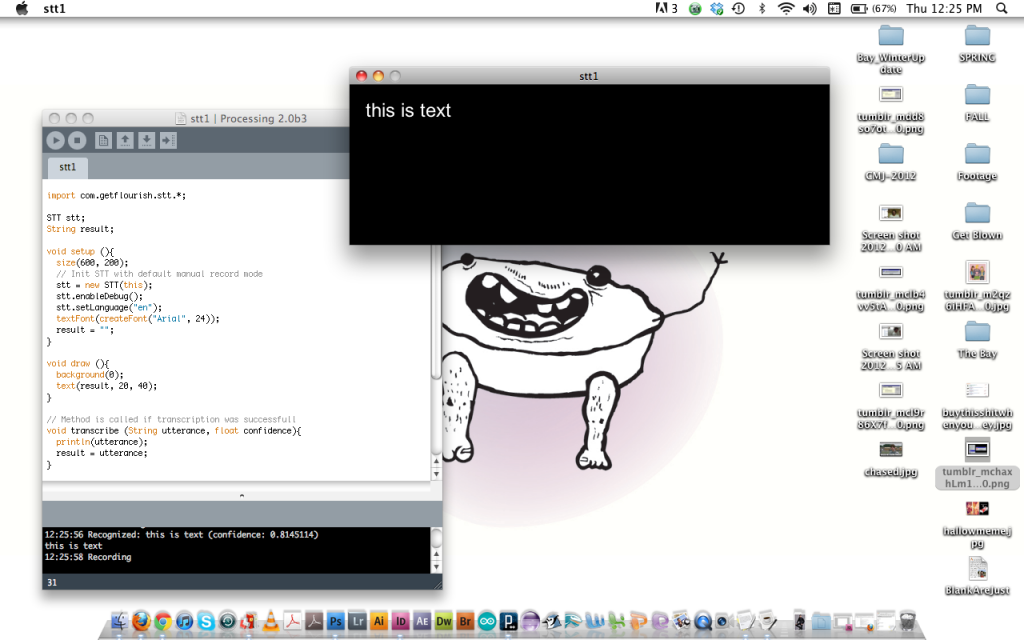Viewport: 1024px width, 640px height.
Task: Click the Save sketch down-arrow icon
Action: coord(147,140)
